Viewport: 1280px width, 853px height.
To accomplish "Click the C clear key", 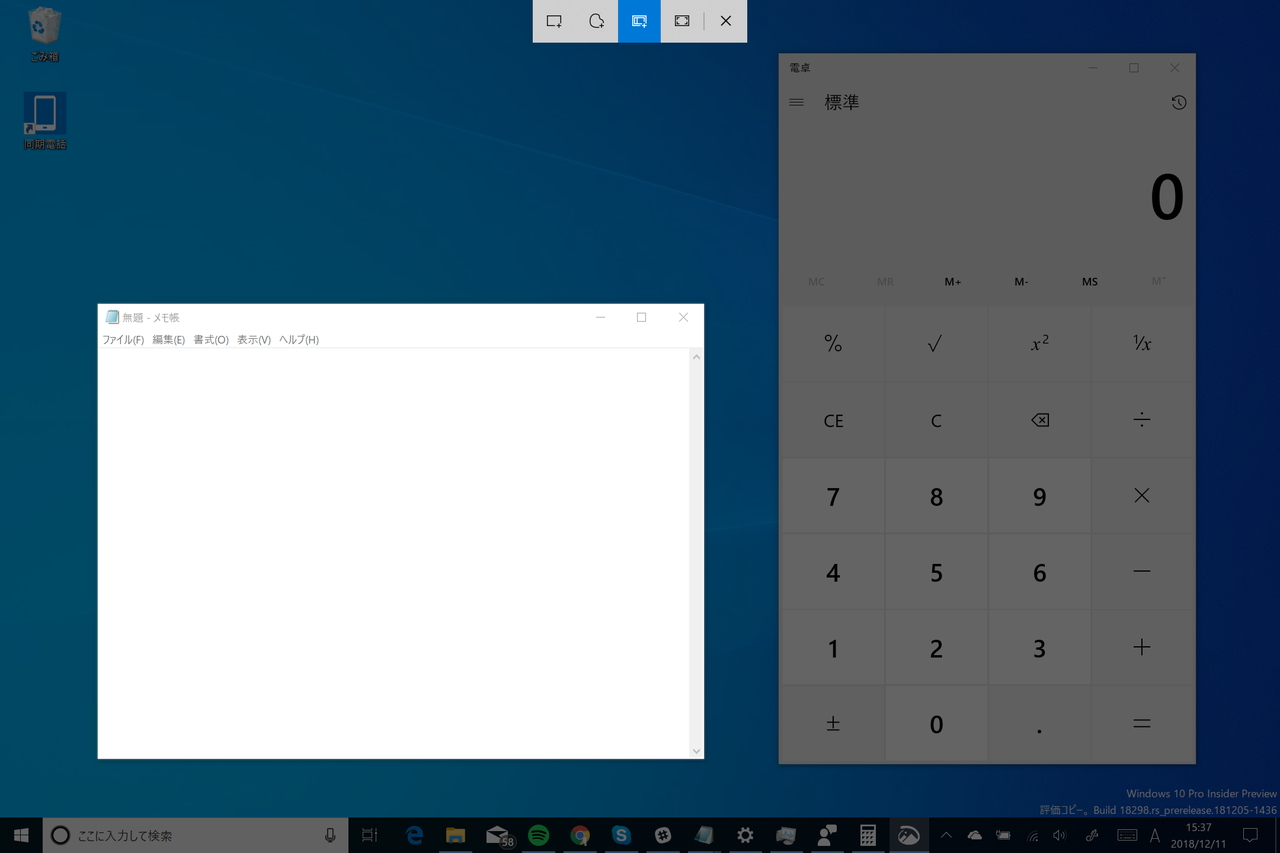I will click(x=935, y=420).
